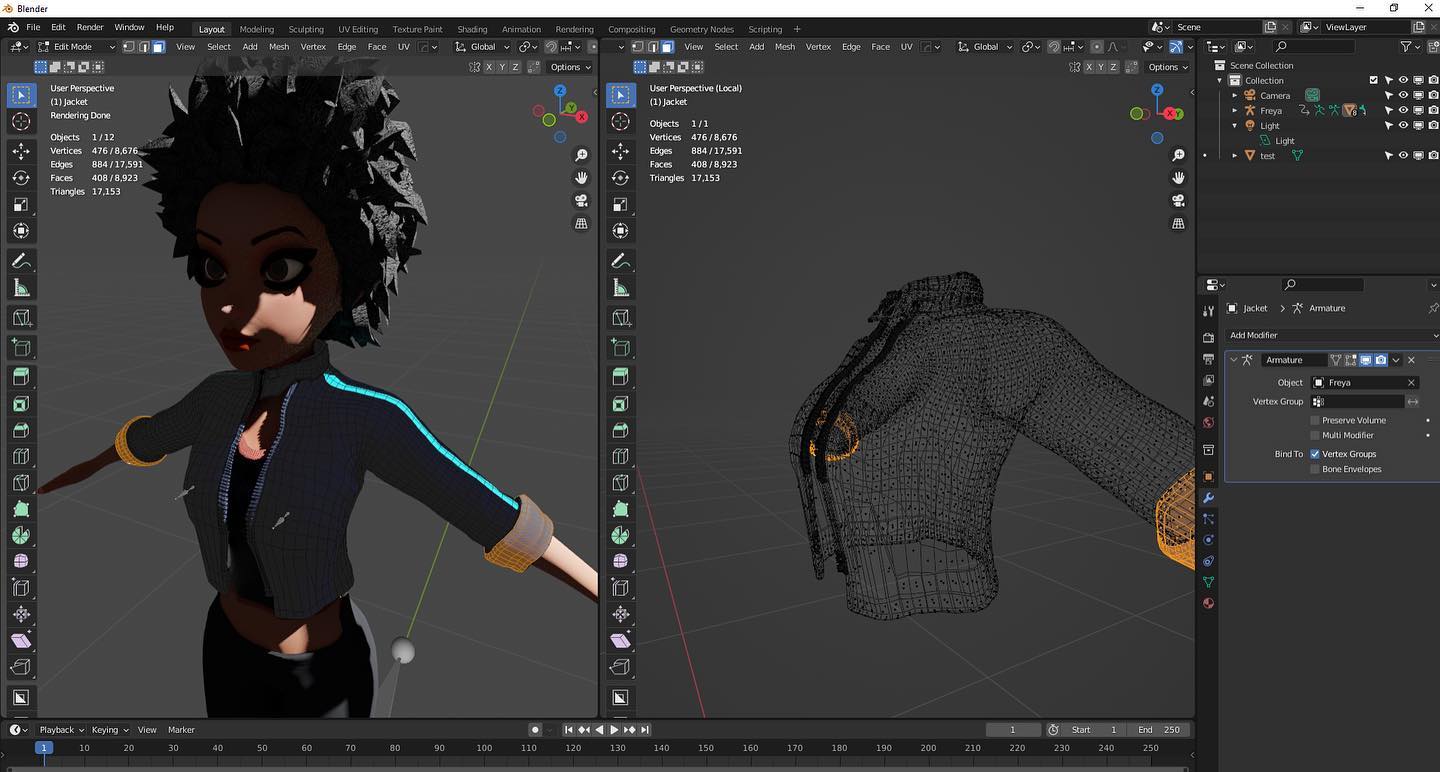Select the Measure tool in the right viewport
1440x772 pixels.
coord(620,288)
